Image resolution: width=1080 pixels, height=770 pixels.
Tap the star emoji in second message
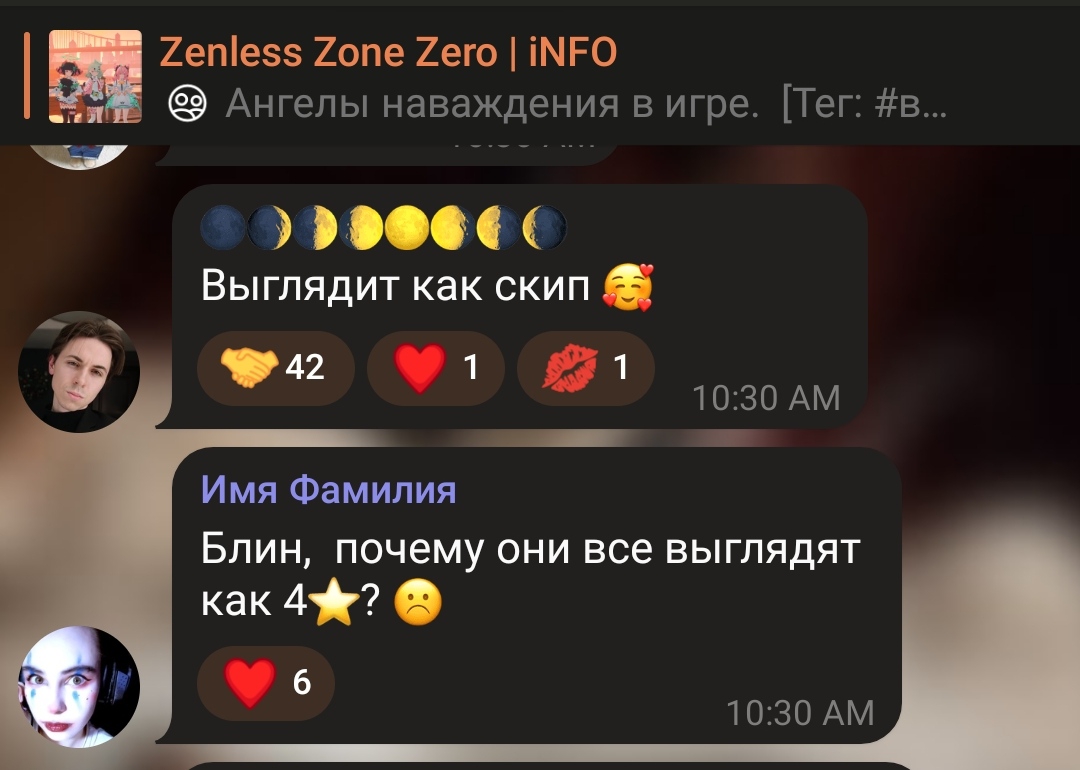(334, 602)
